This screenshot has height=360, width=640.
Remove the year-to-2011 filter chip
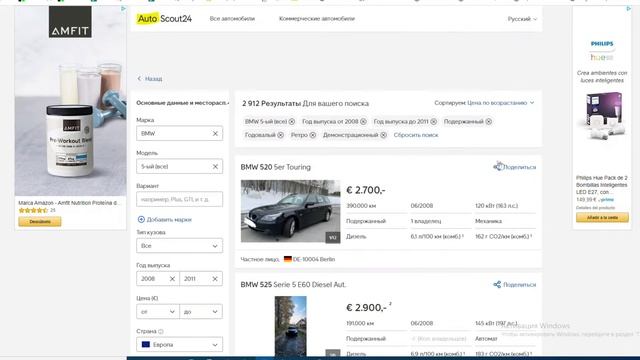click(x=433, y=122)
